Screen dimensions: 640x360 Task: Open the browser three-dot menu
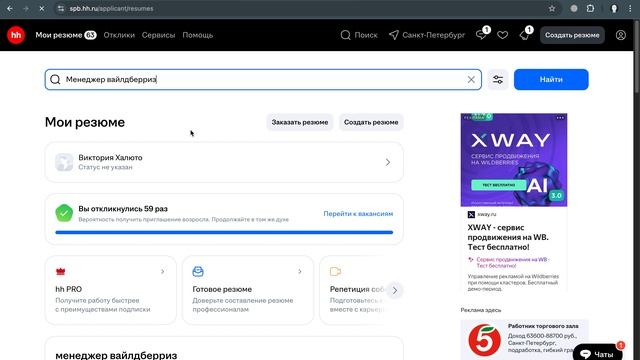tap(630, 8)
